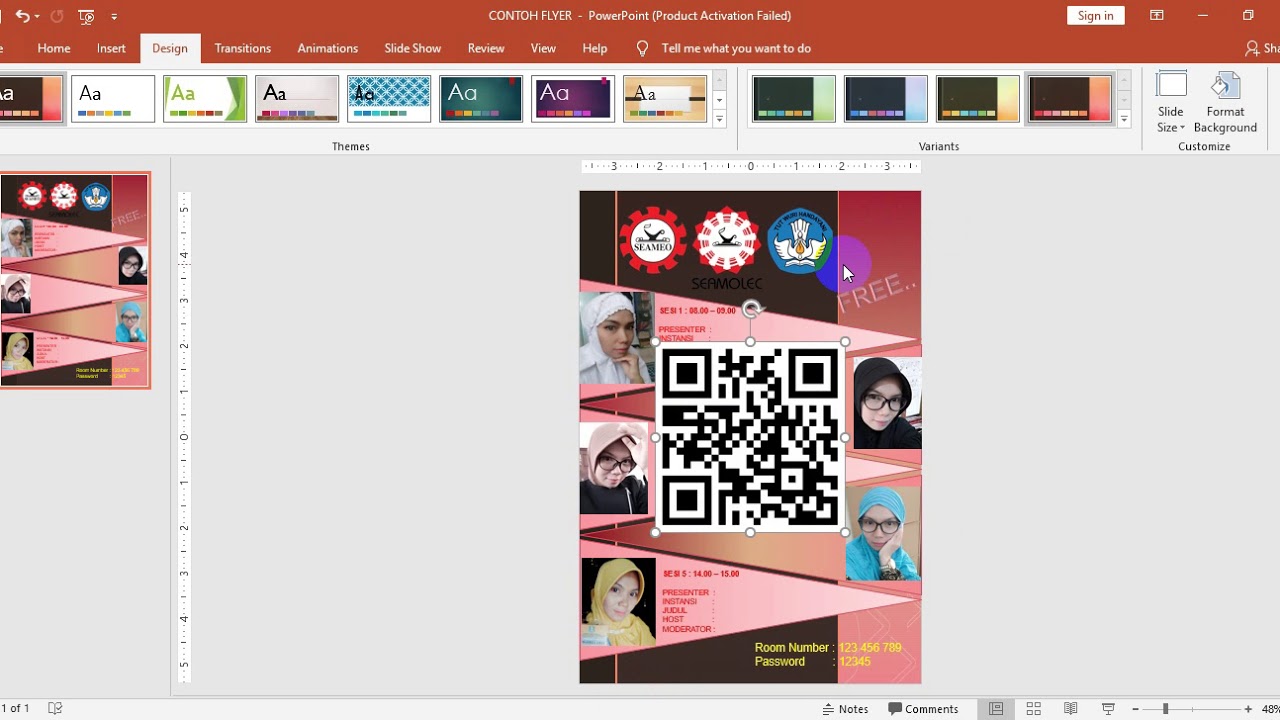Start slideshow from beginning icon in title bar
This screenshot has height=720, width=1280.
[x=87, y=16]
